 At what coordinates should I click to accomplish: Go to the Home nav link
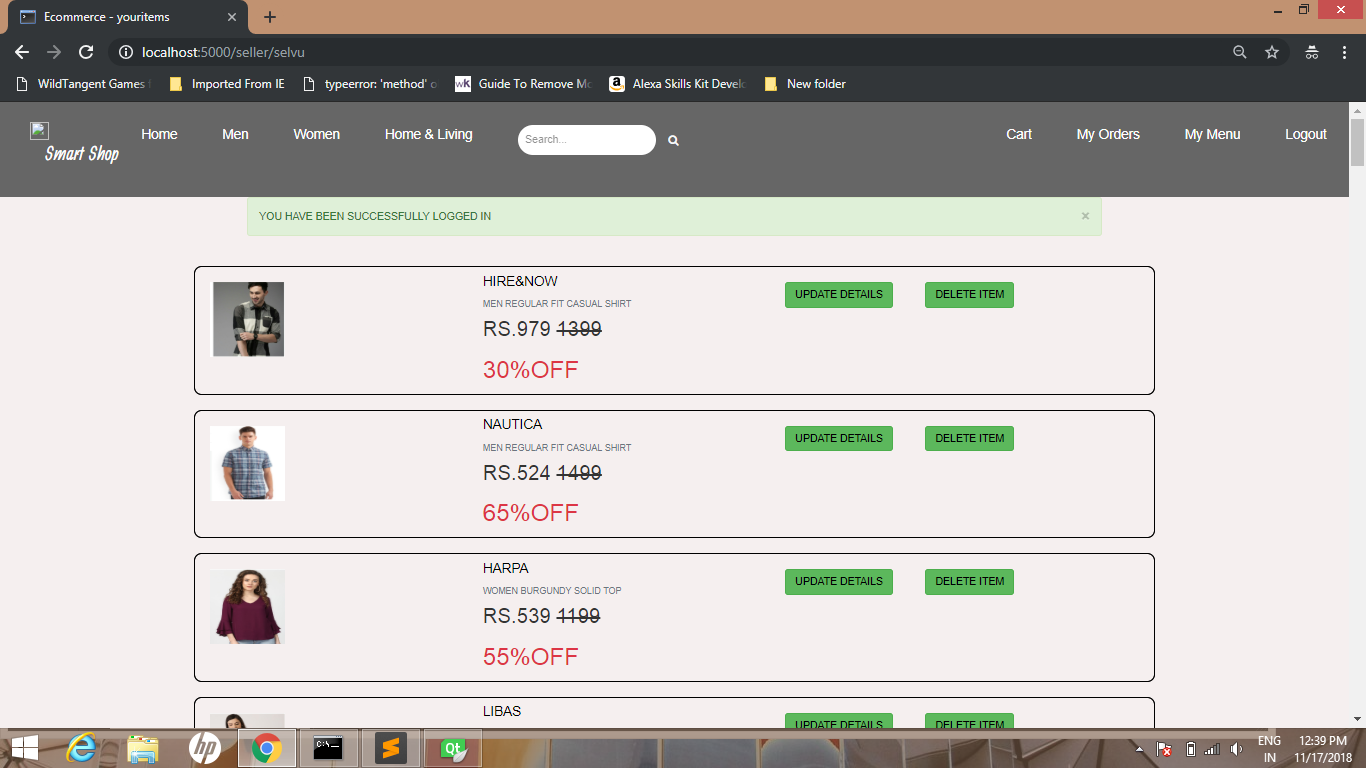[x=159, y=134]
